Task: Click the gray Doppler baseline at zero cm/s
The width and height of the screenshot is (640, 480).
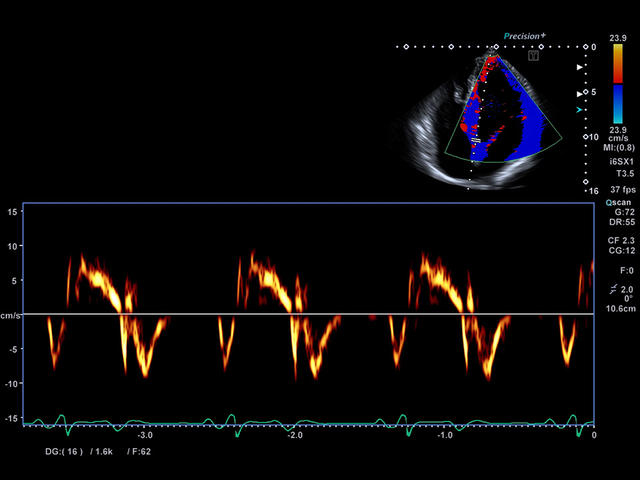Action: click(309, 314)
